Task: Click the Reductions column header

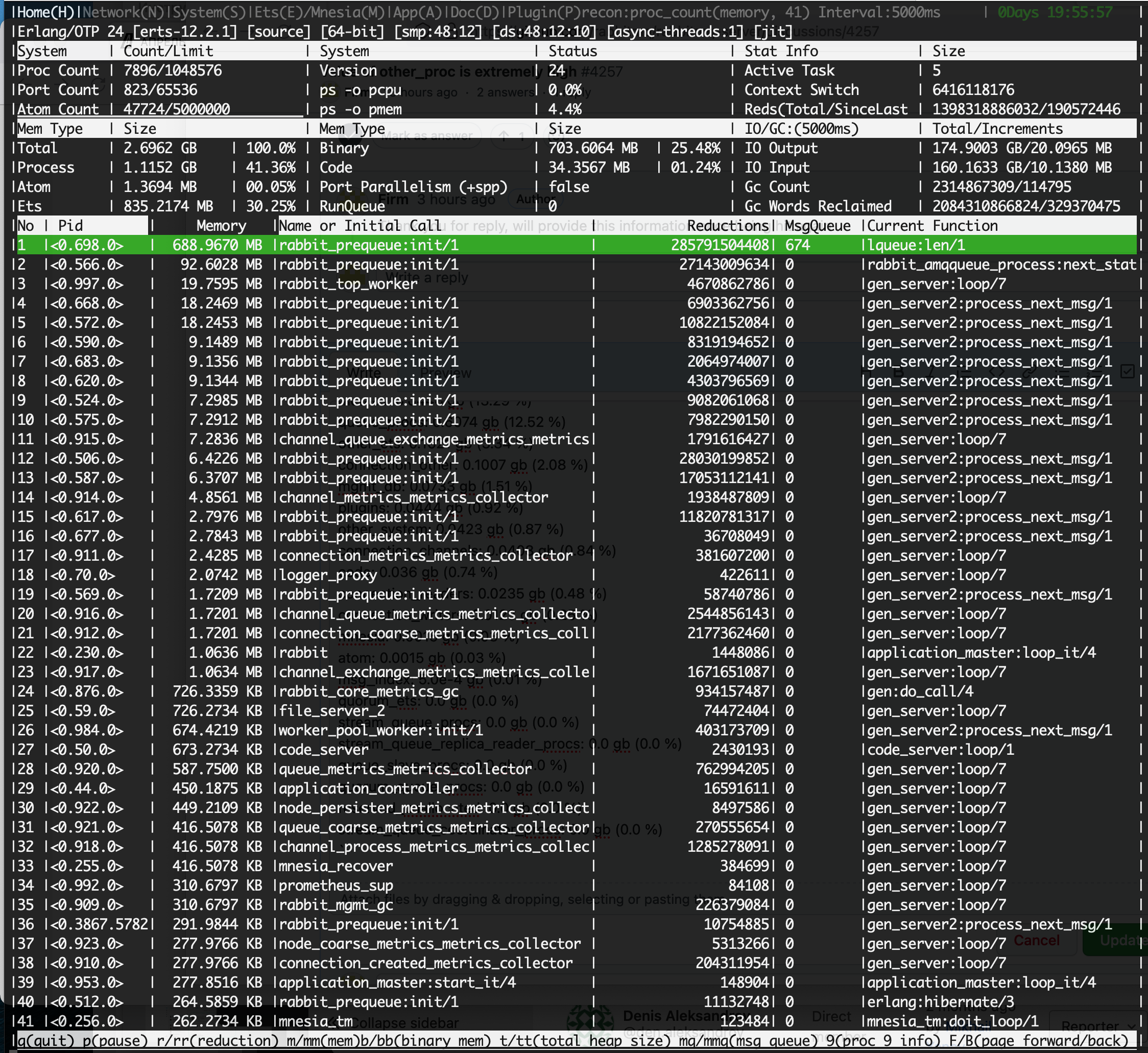Action: coord(728,226)
